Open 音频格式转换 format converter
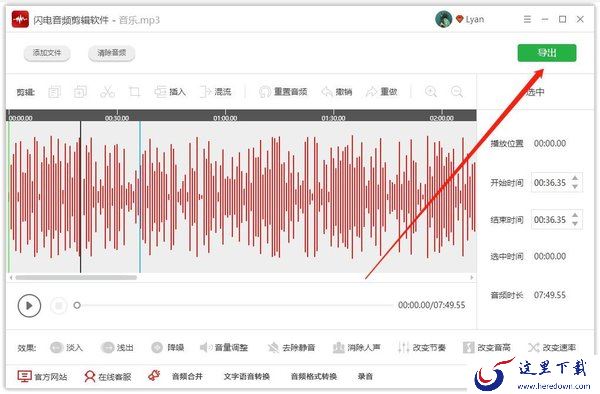The width and height of the screenshot is (600, 394). coord(314,376)
